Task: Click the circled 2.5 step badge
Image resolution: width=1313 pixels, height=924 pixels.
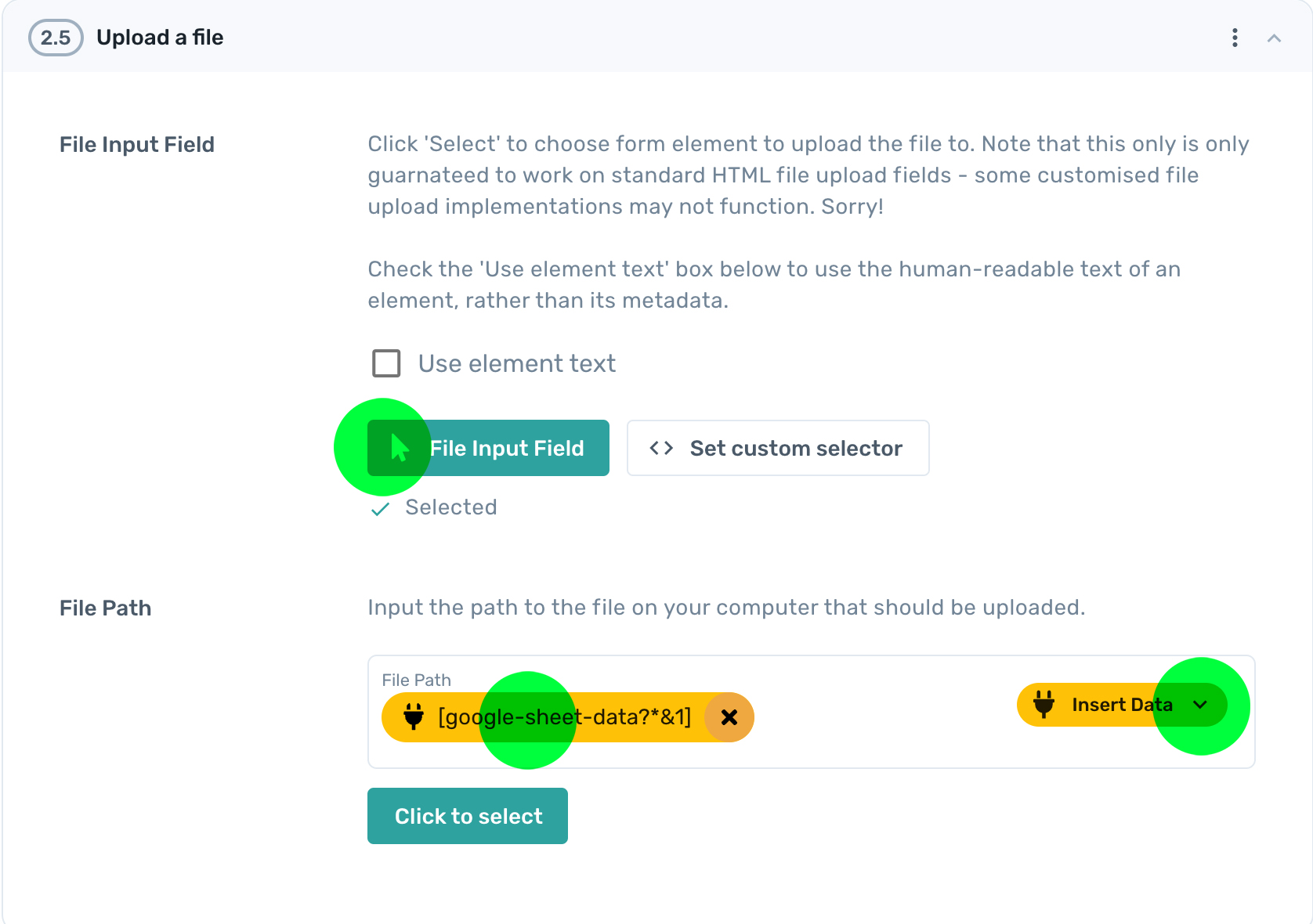Action: pyautogui.click(x=55, y=37)
